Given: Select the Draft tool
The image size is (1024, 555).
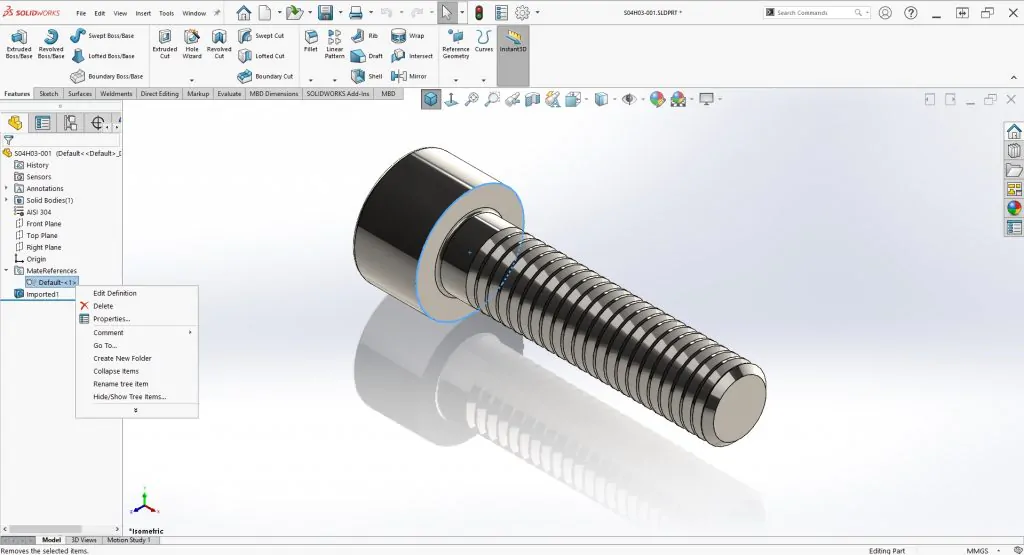Looking at the screenshot, I should [367, 56].
